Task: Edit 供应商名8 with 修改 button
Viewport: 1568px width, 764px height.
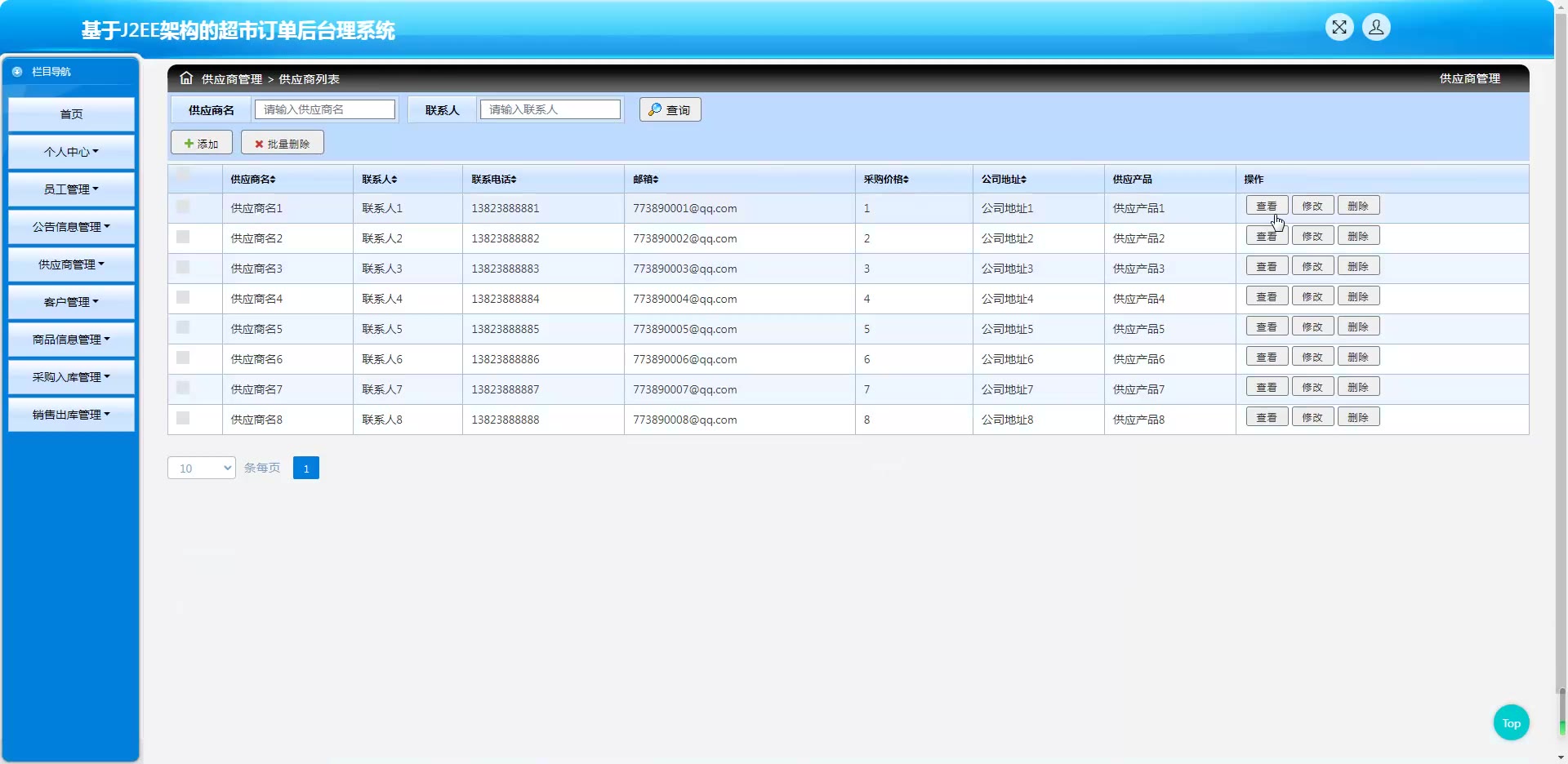Action: tap(1312, 417)
